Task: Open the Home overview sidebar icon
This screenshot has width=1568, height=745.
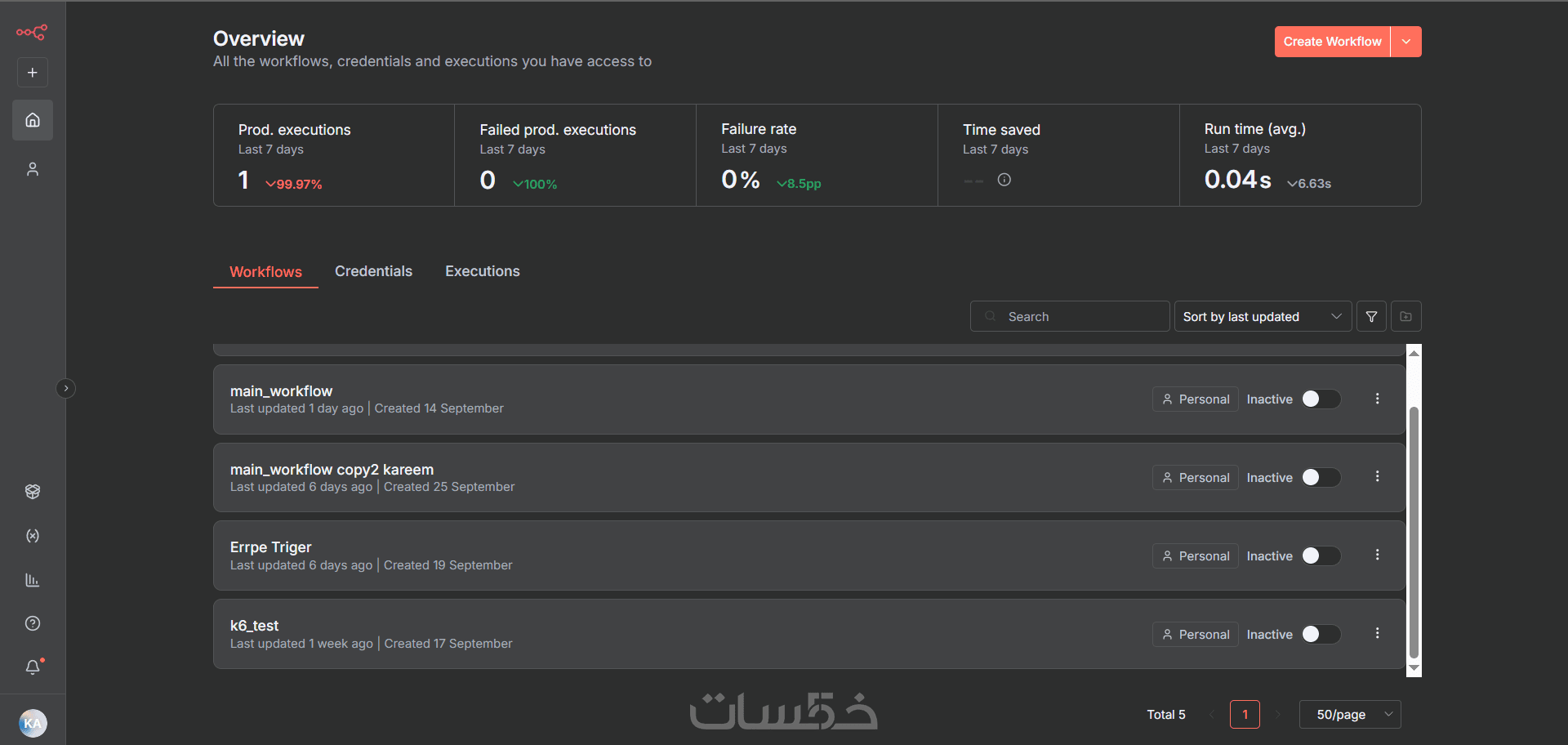Action: pyautogui.click(x=33, y=120)
